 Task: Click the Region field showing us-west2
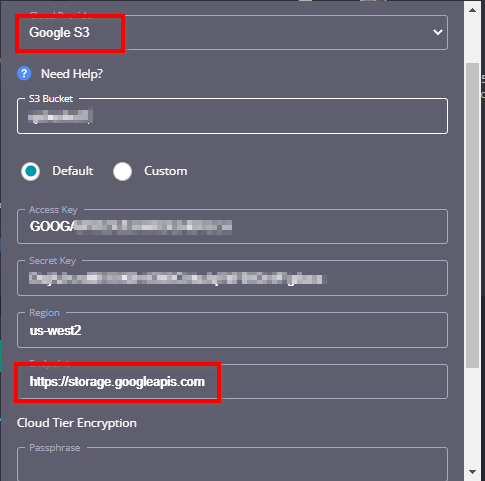pyautogui.click(x=232, y=330)
